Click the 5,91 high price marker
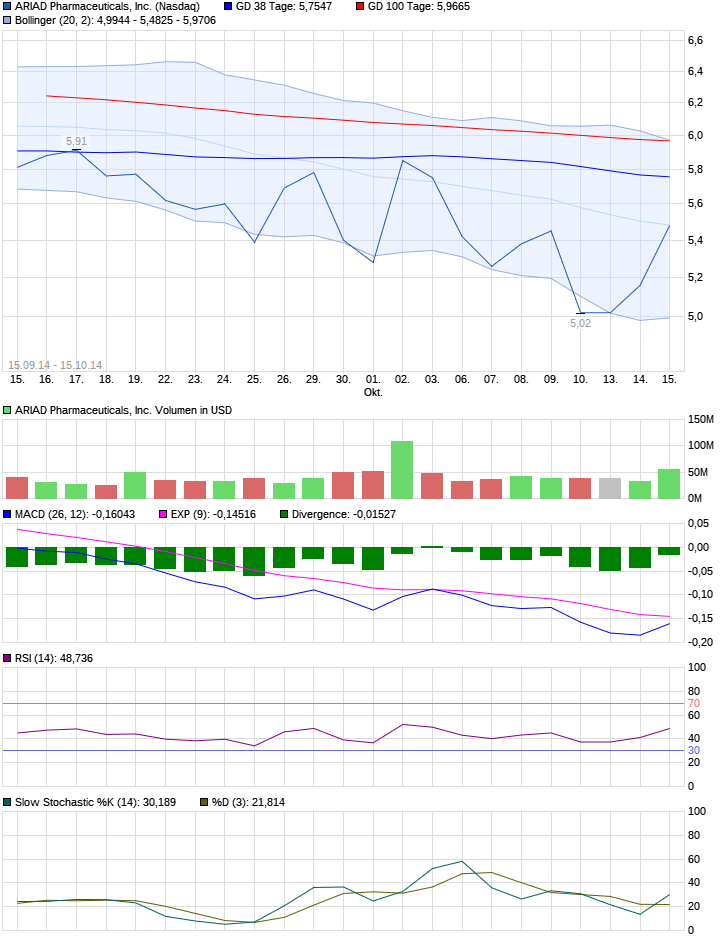726x940 pixels. coord(76,141)
